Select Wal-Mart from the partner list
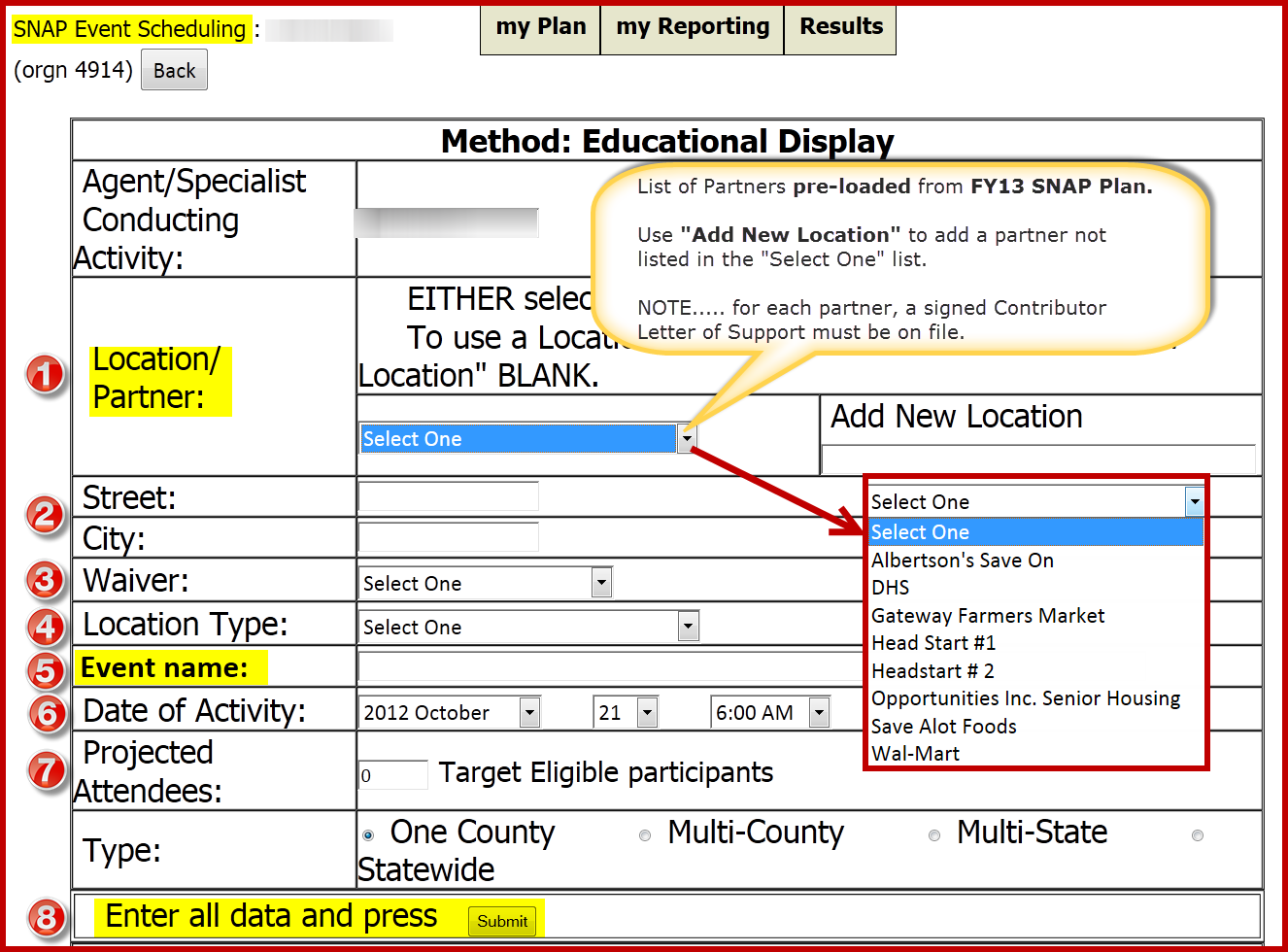The image size is (1288, 952). (914, 753)
